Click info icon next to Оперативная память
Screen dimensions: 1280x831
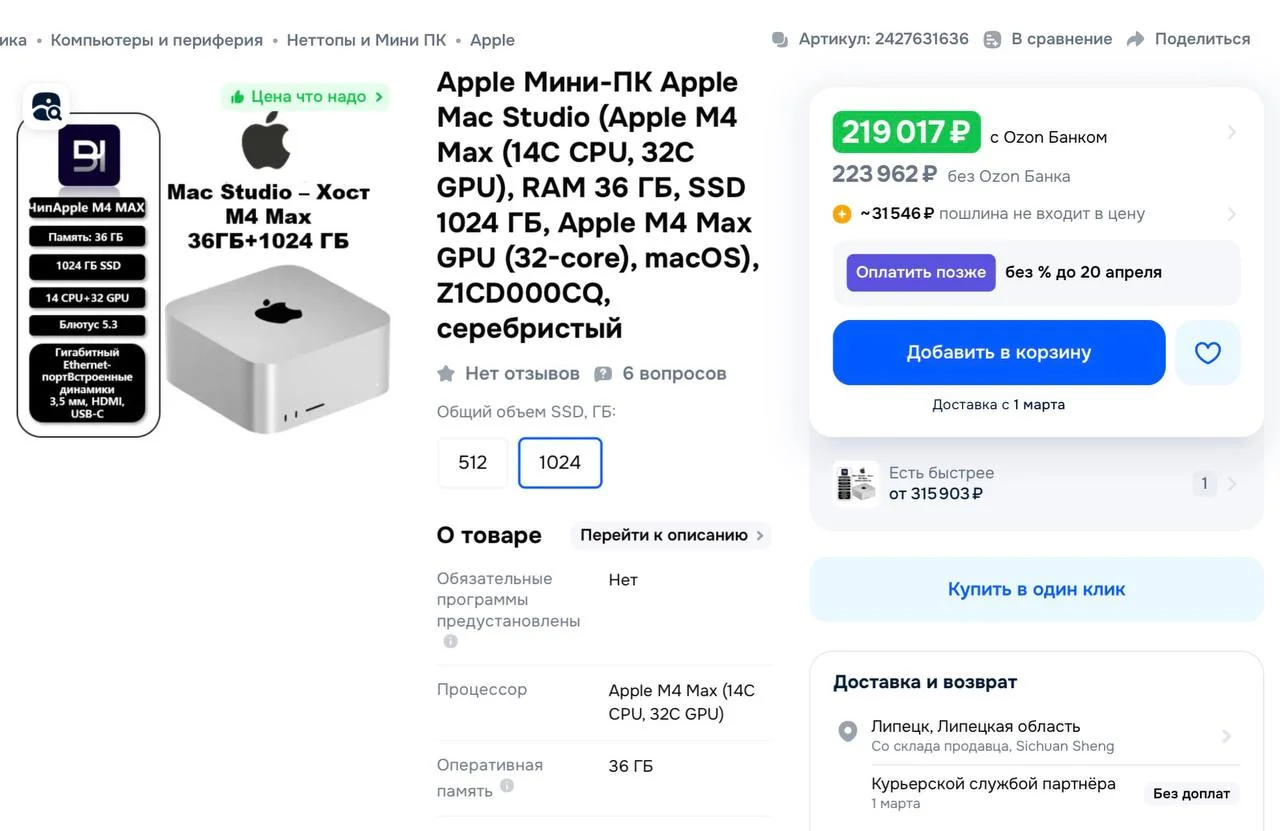(507, 786)
